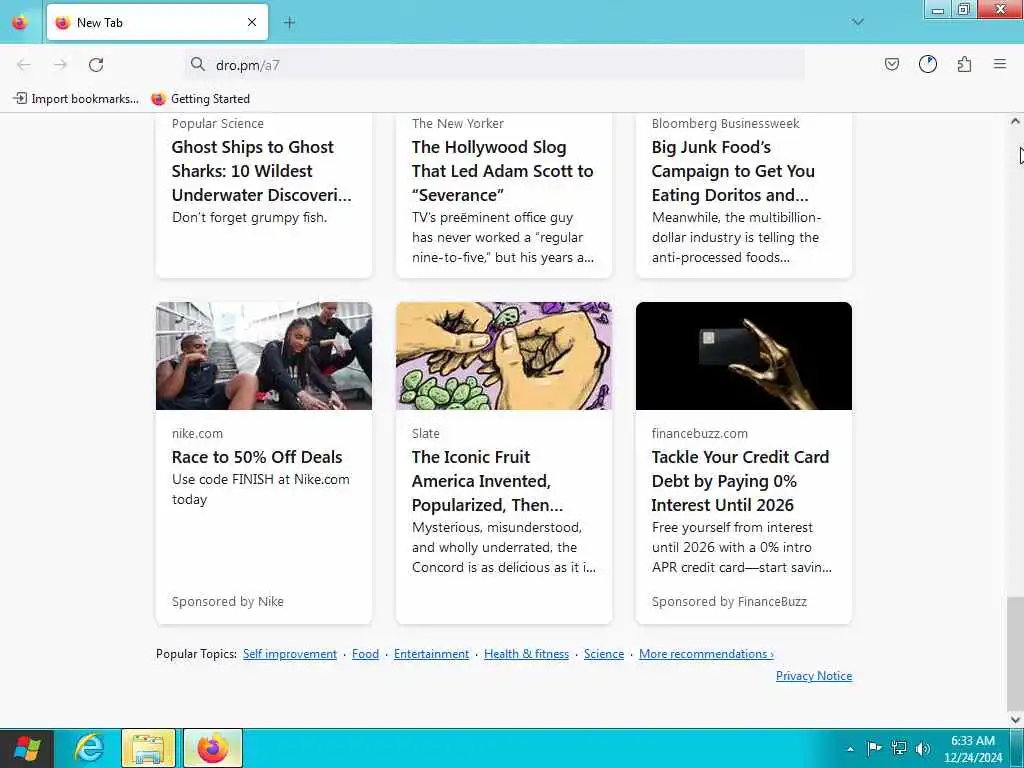Screen dimensions: 1024x768
Task: Reload the current page
Action: click(x=96, y=64)
